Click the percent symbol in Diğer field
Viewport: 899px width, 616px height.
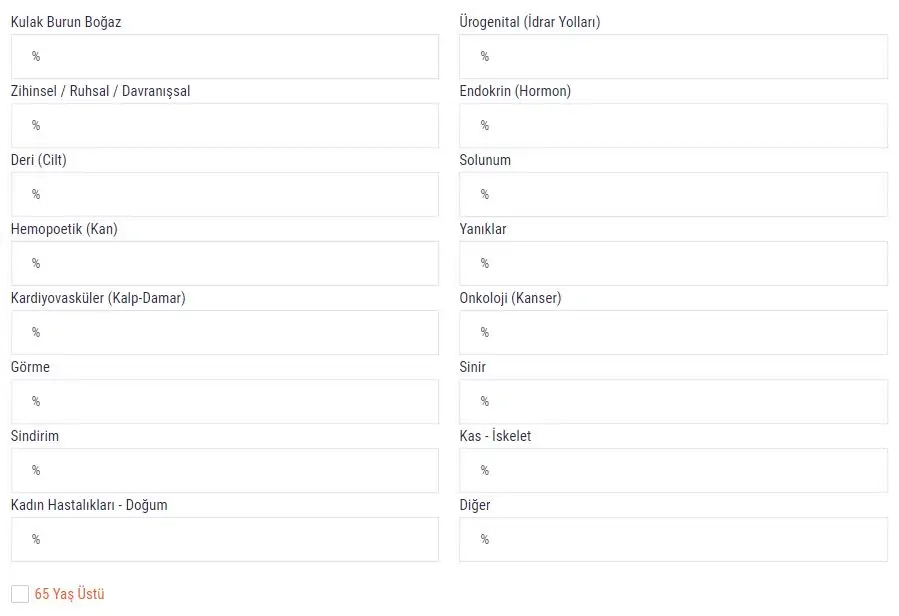click(x=485, y=539)
